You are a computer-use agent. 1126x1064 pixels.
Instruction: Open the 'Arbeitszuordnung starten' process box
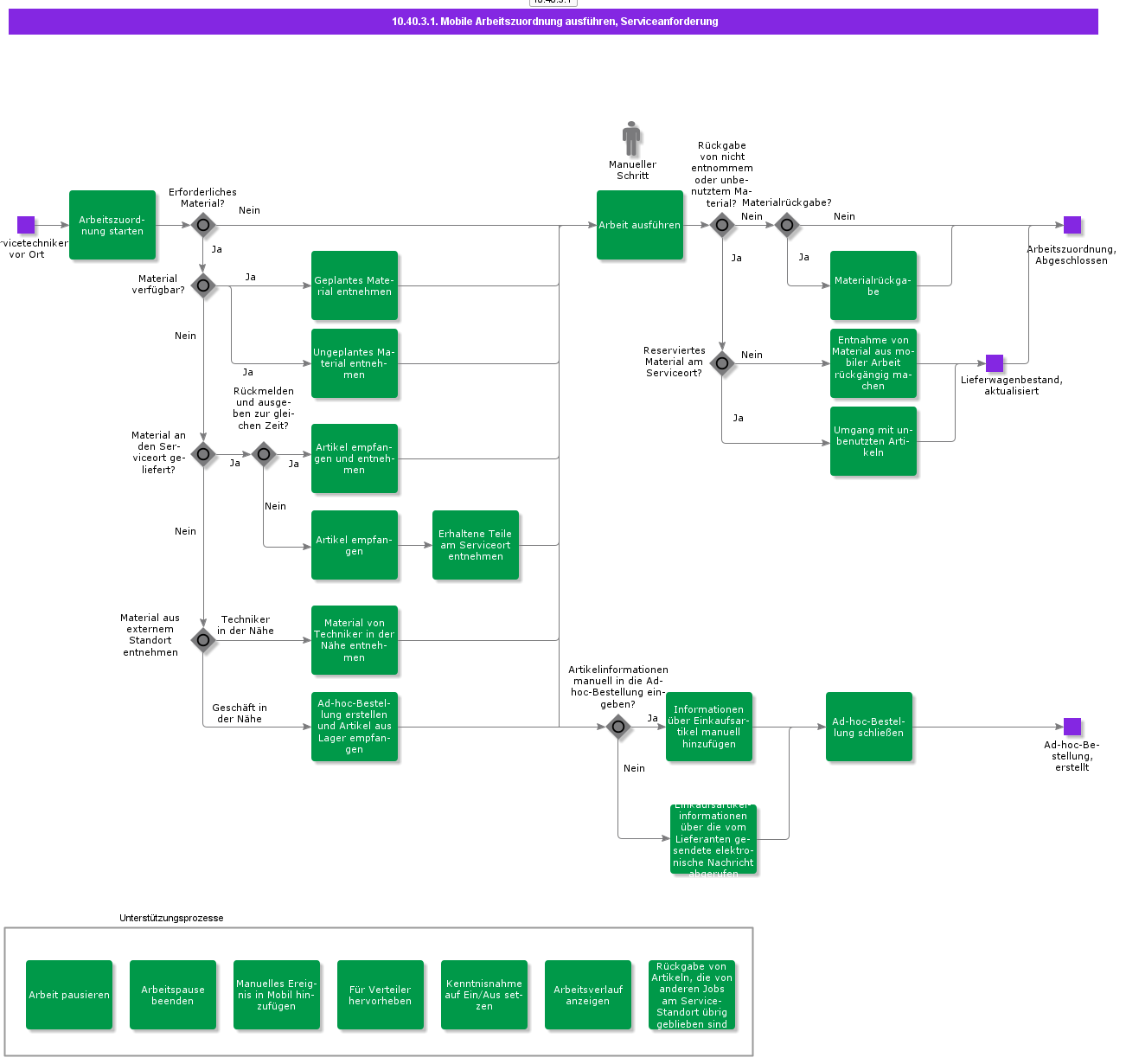click(x=112, y=225)
